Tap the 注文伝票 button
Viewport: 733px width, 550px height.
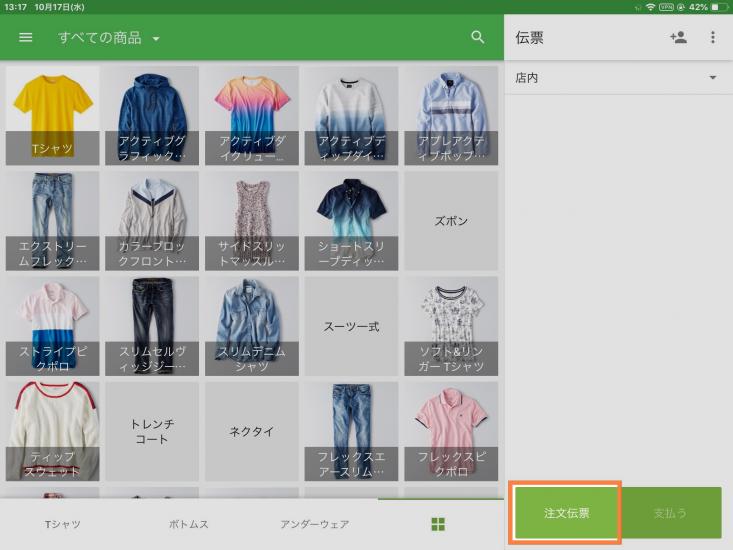566,513
